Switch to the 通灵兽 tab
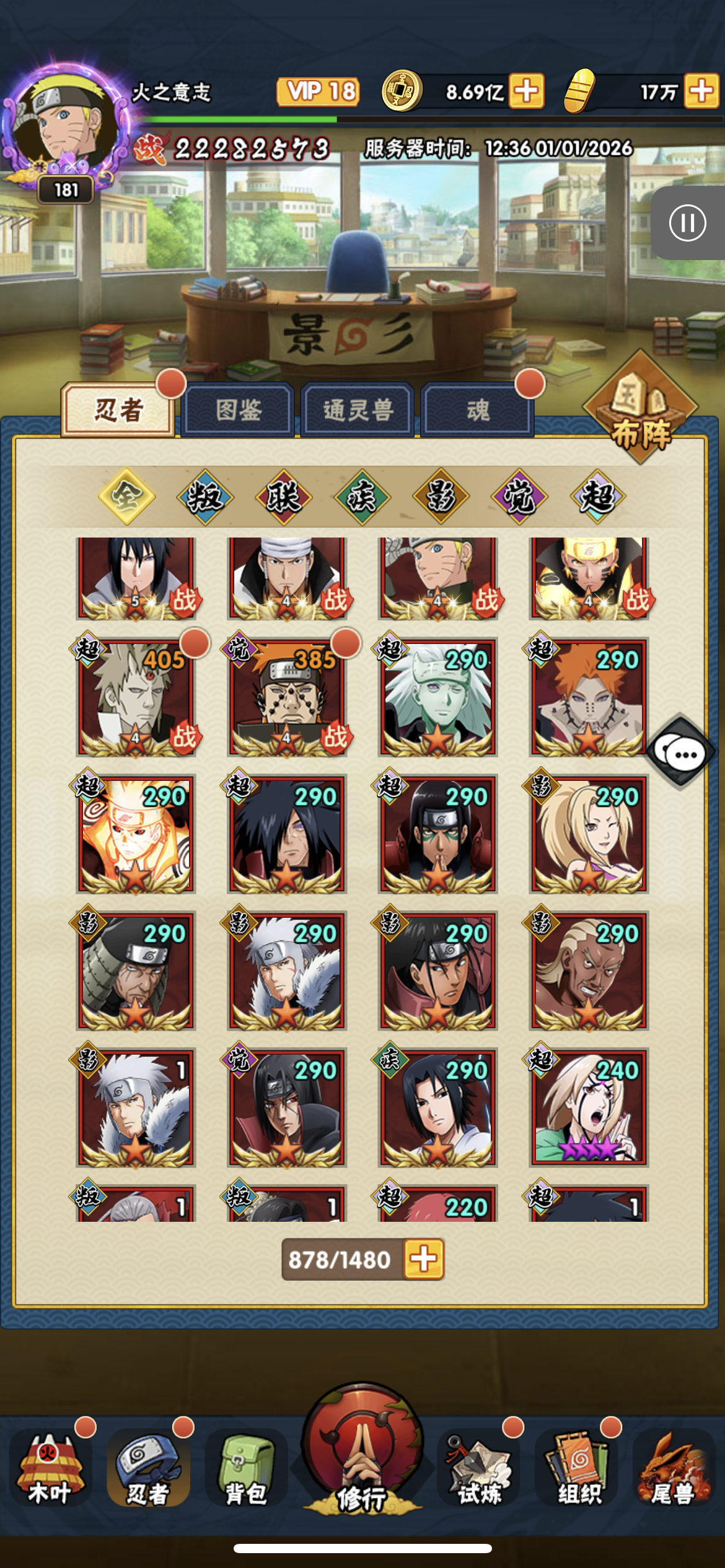The width and height of the screenshot is (725, 1568). click(x=358, y=410)
